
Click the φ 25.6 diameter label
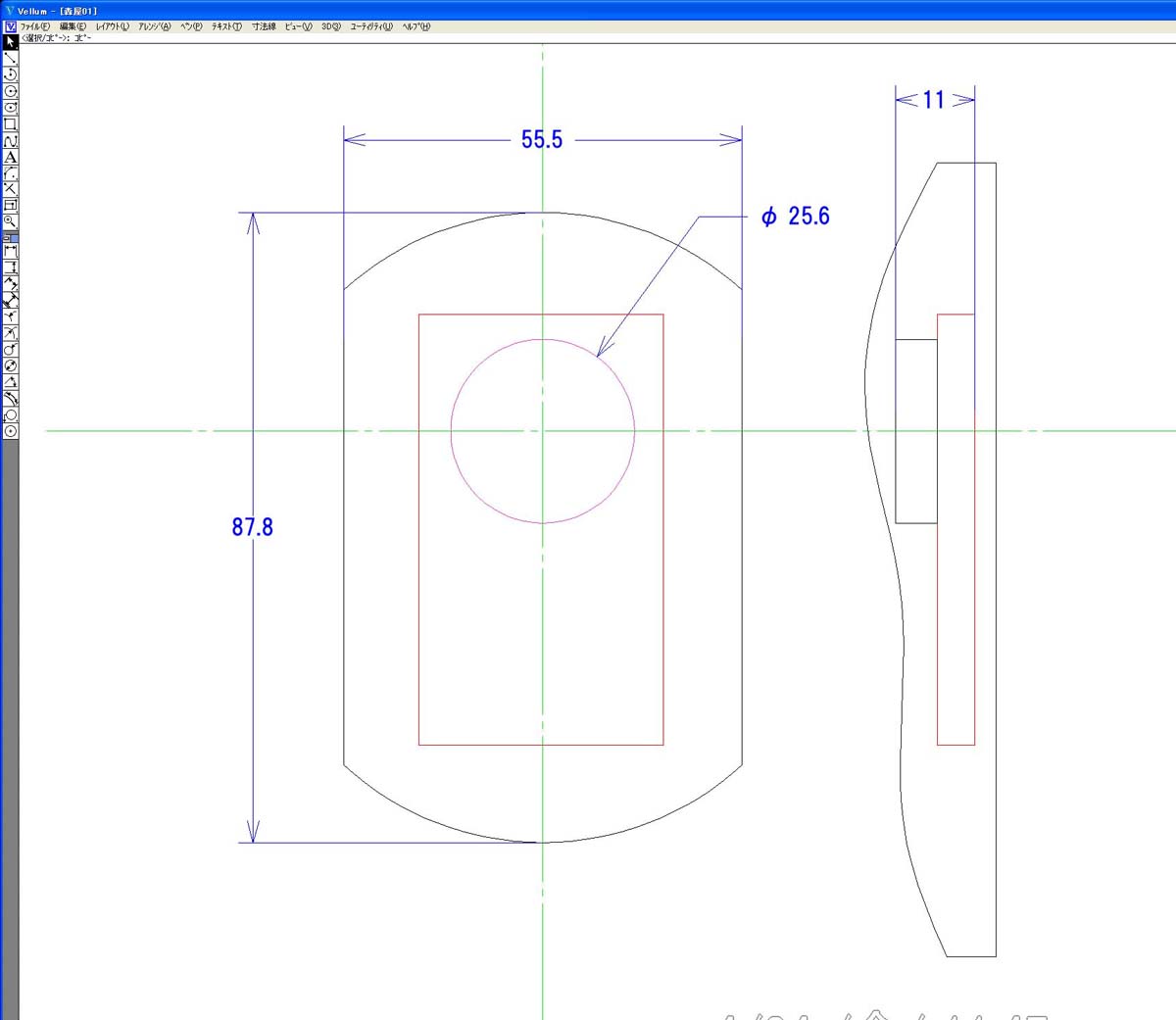[x=796, y=217]
